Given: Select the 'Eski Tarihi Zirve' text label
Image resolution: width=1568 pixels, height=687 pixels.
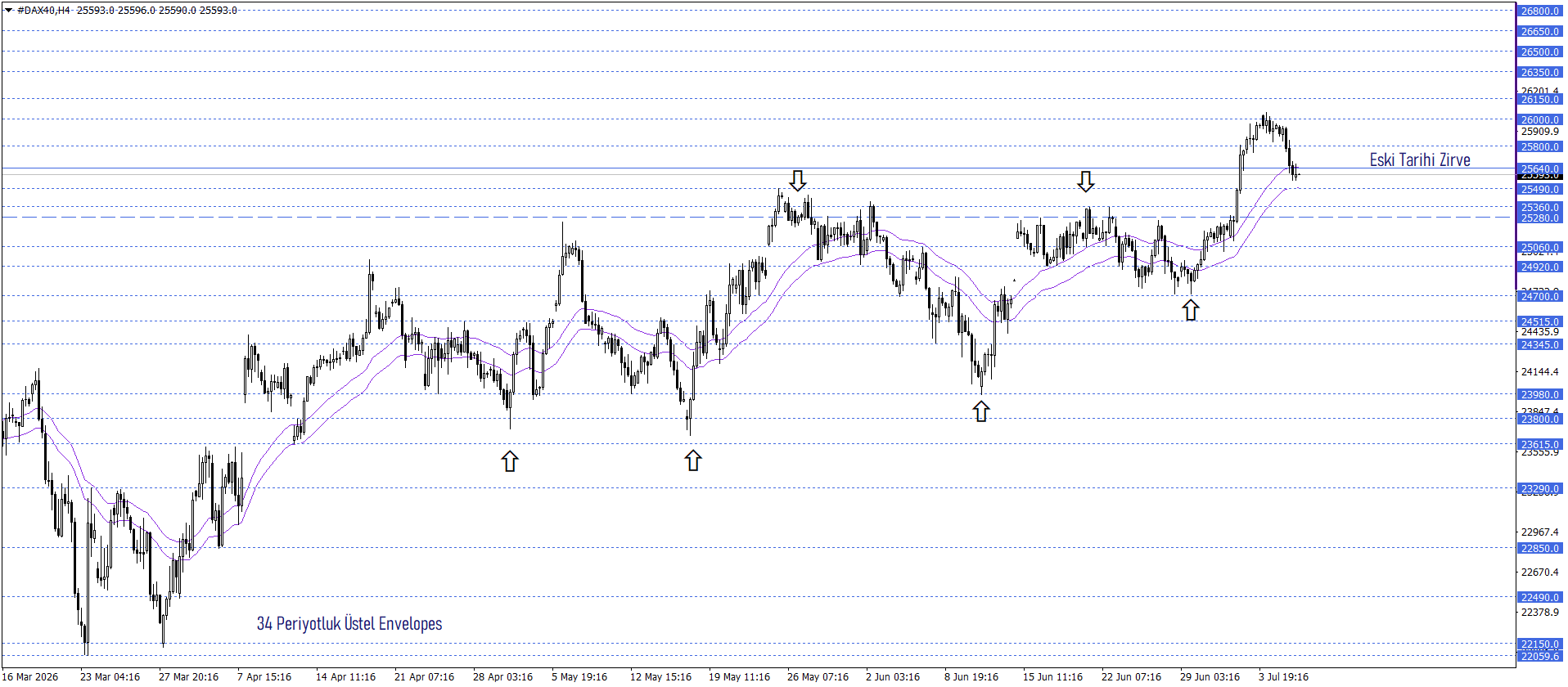Looking at the screenshot, I should click(1420, 159).
